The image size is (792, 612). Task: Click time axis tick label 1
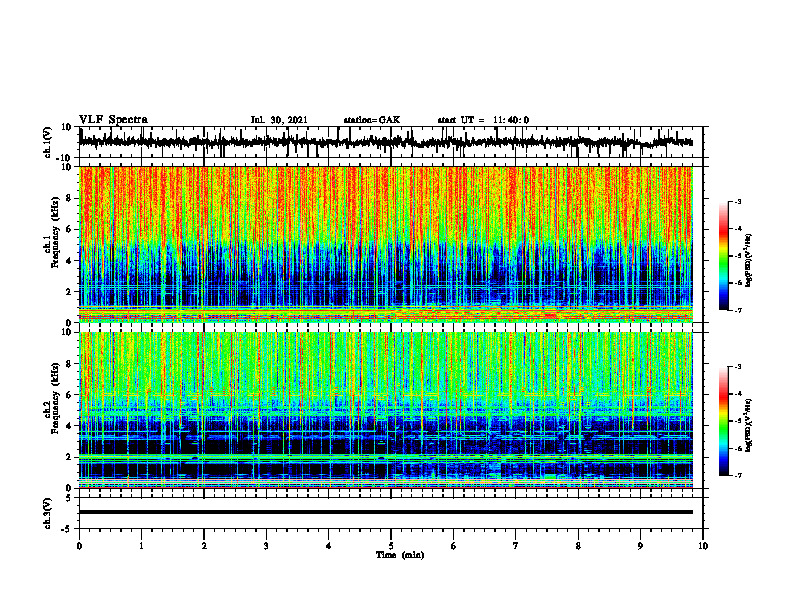click(141, 546)
